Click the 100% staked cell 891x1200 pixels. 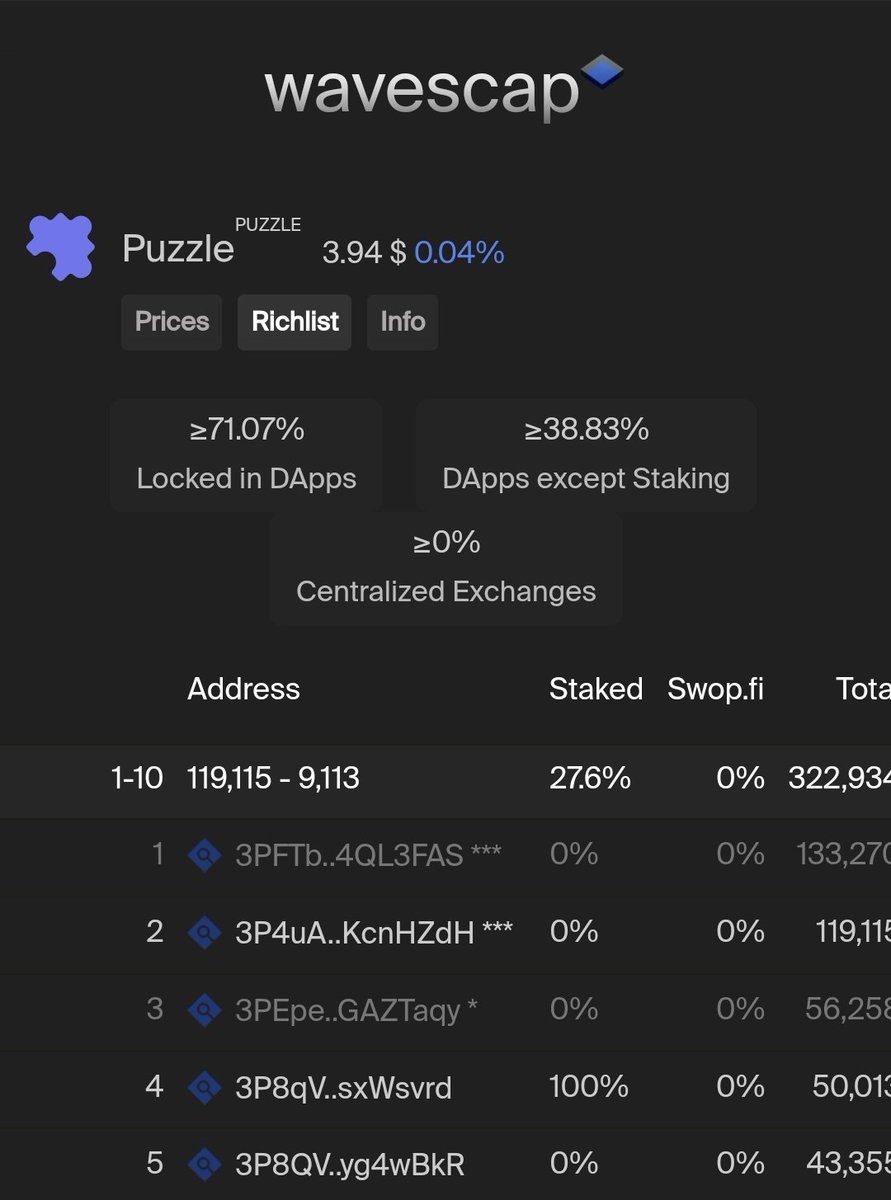[x=589, y=1086]
